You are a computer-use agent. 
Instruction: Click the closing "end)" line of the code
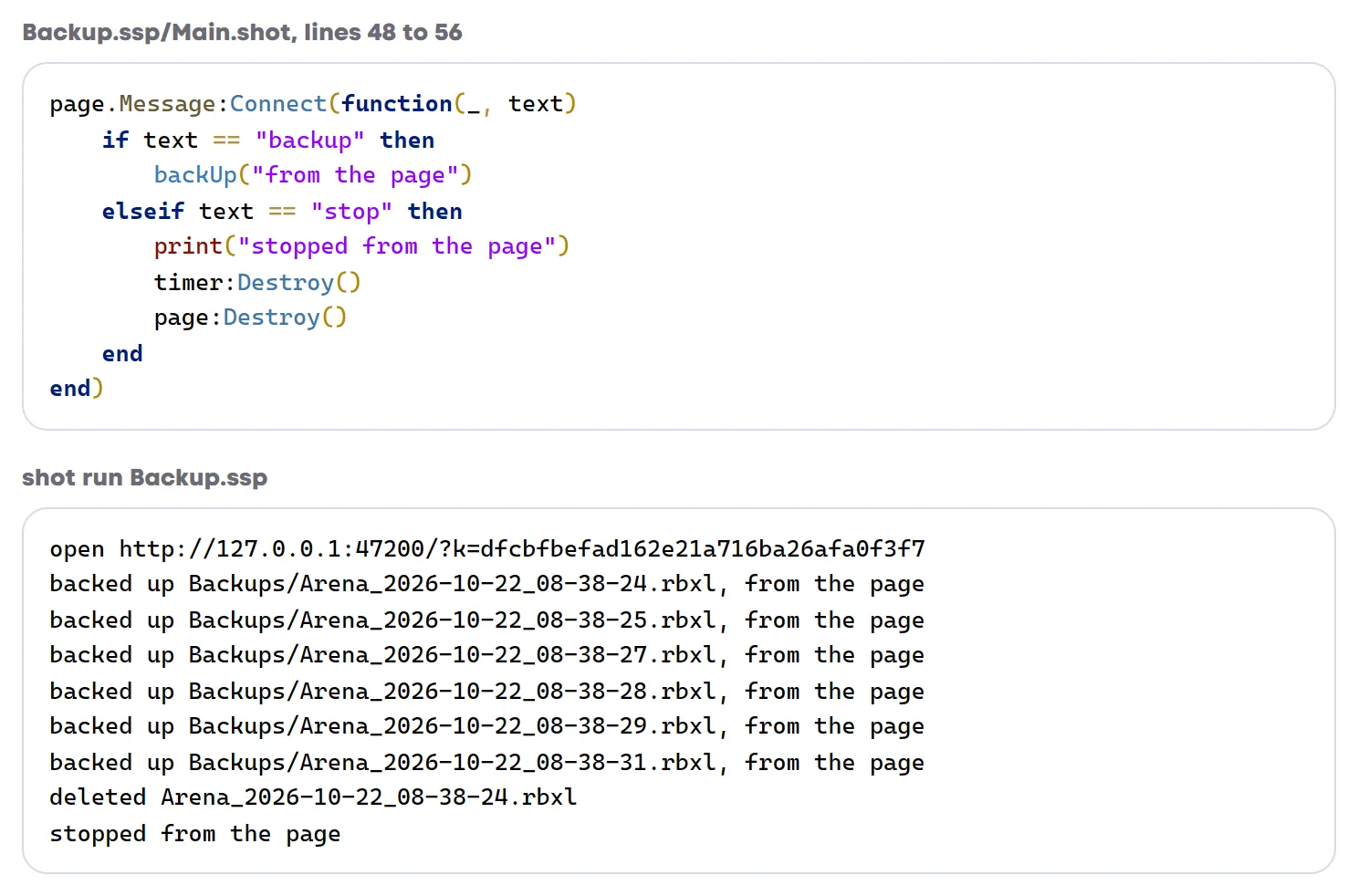pyautogui.click(x=77, y=389)
